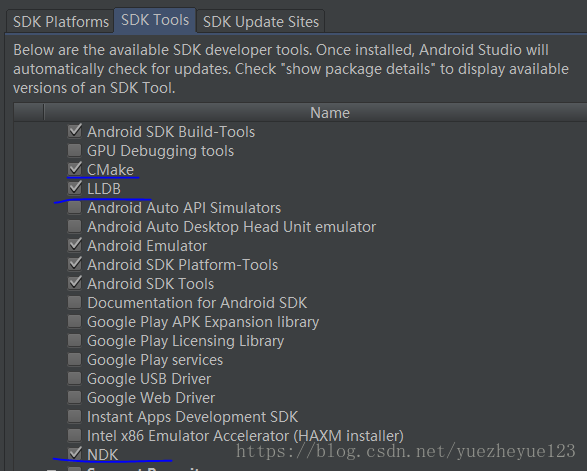The height and width of the screenshot is (471, 587).
Task: Toggle the Android SDK Tools checkbox
Action: pos(75,283)
